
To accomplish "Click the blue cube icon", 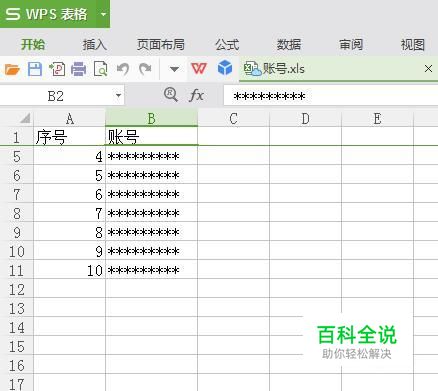I will coord(225,68).
